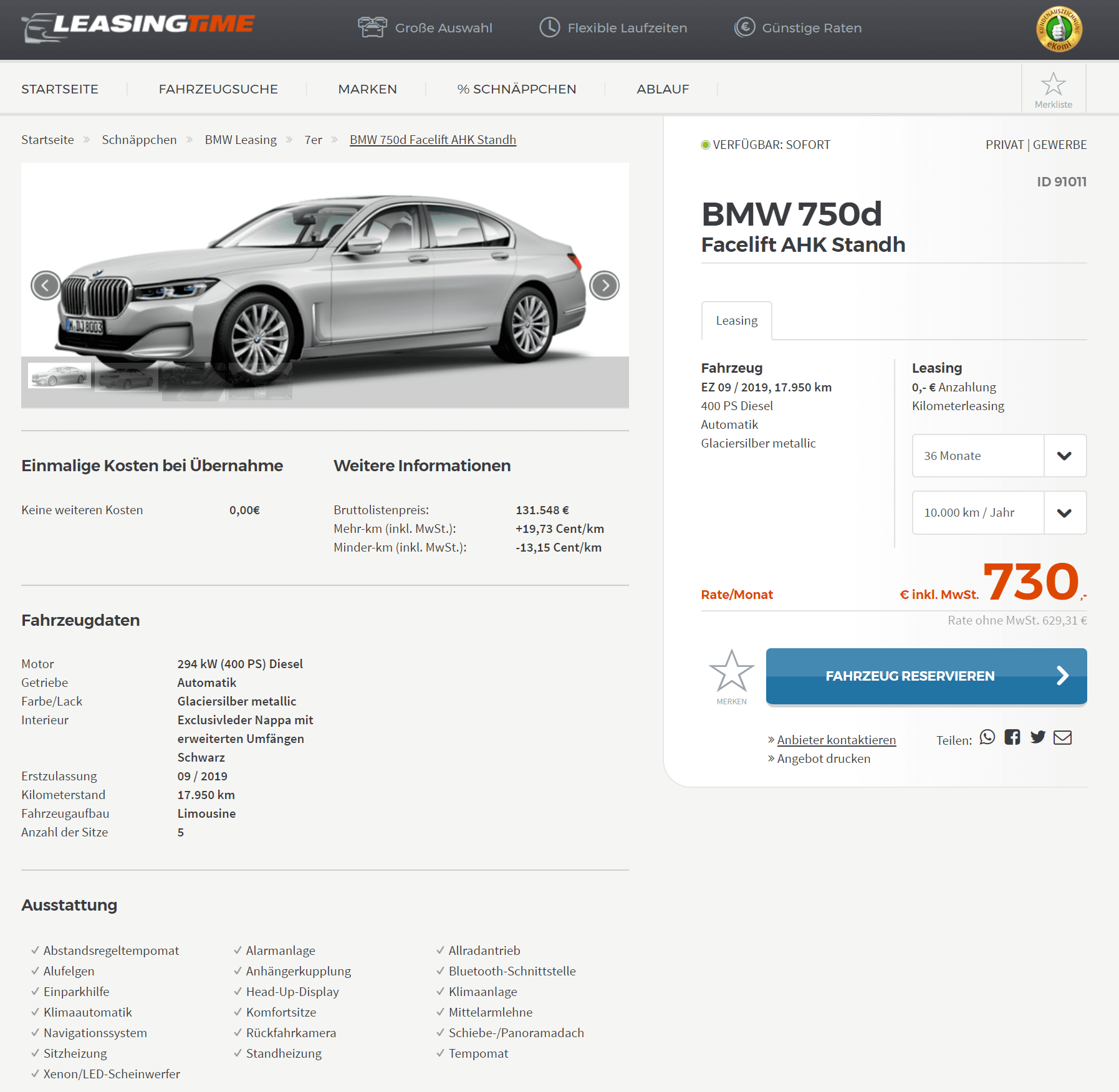
Task: Click VERFÜGBAR: SOFORT availability status
Action: click(766, 145)
